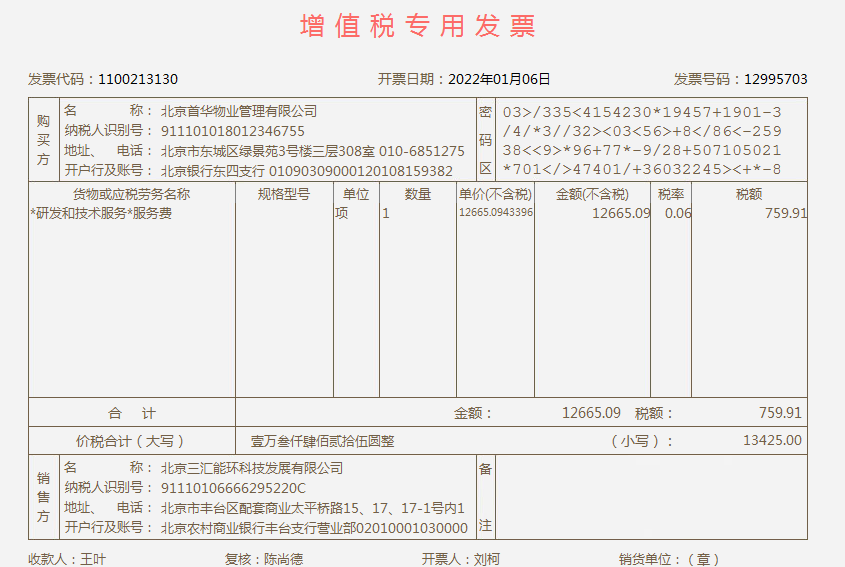This screenshot has height=567, width=845.
Task: Click the 规格型号 column header
Action: pyautogui.click(x=284, y=194)
